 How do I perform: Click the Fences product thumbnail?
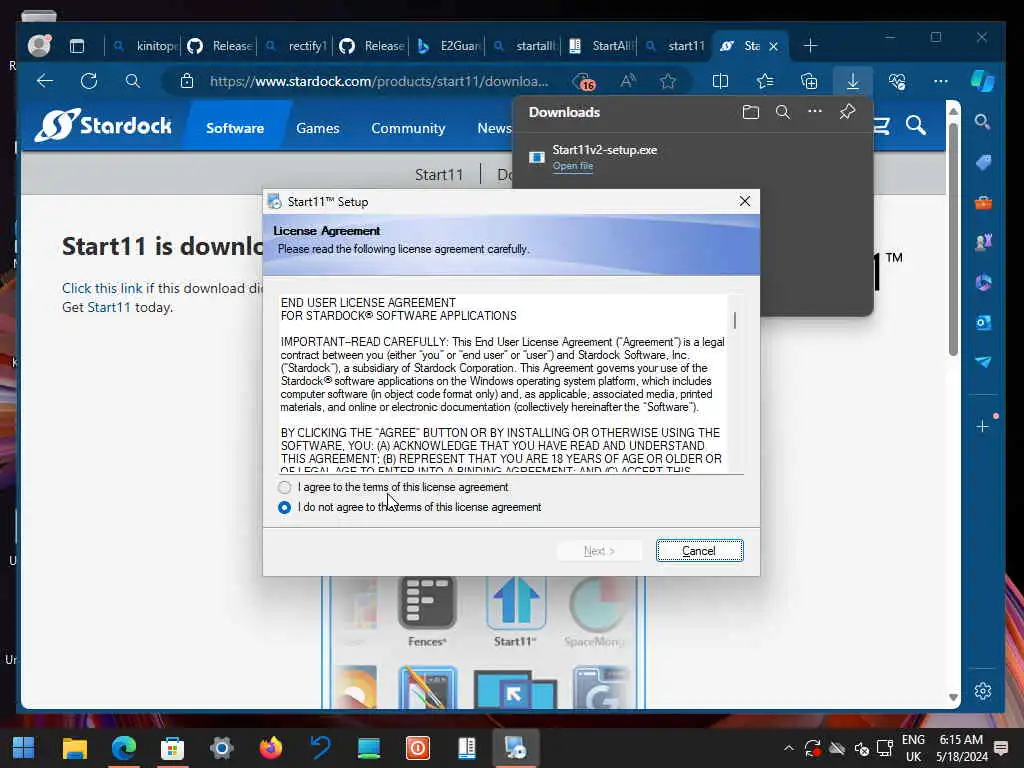pyautogui.click(x=427, y=612)
